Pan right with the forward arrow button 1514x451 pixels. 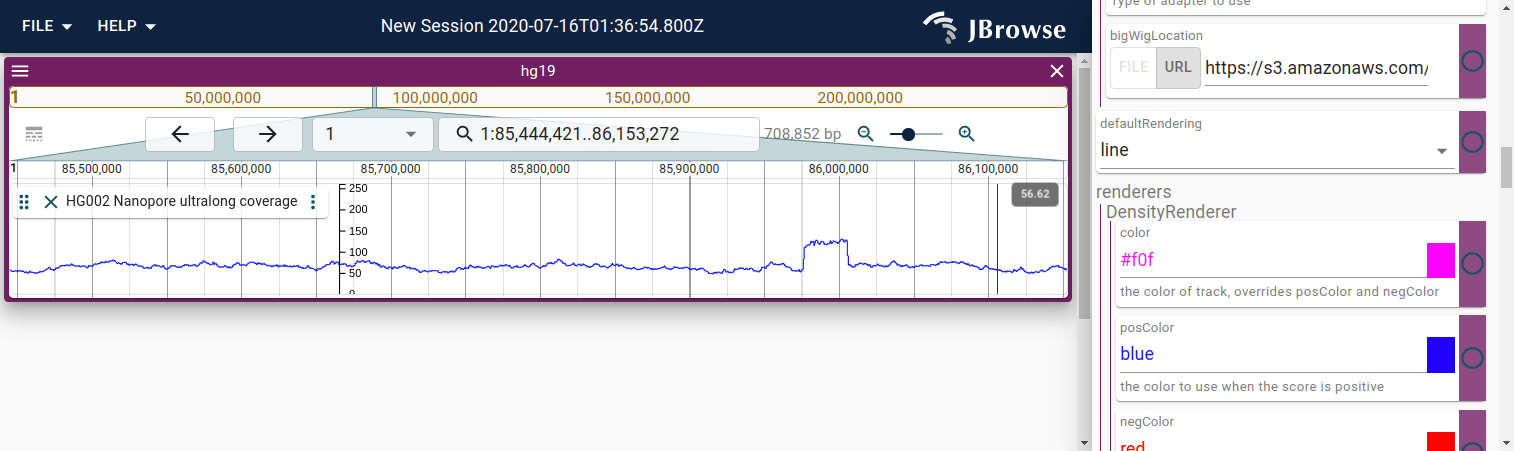coord(267,134)
